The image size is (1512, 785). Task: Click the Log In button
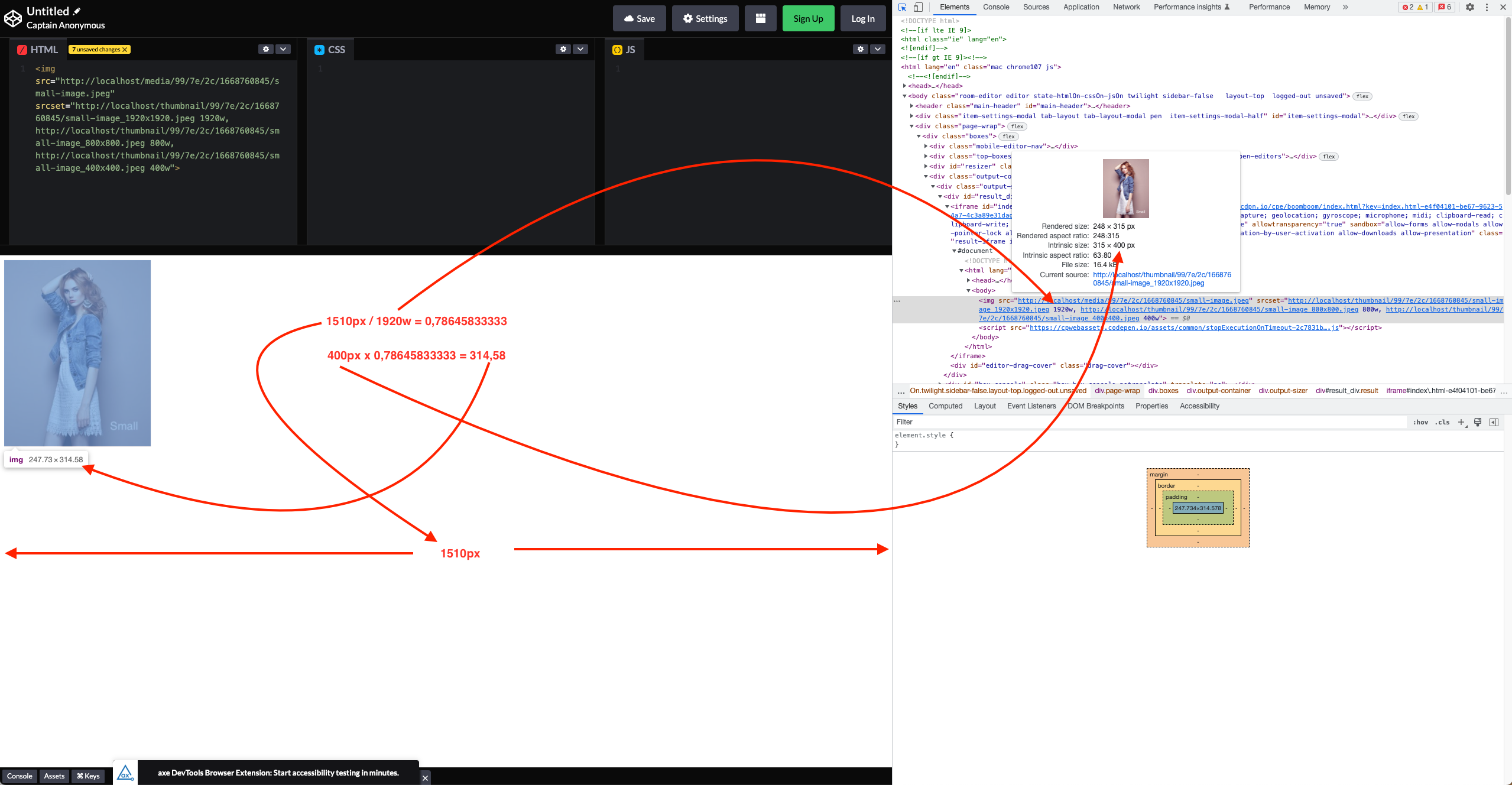click(x=863, y=18)
